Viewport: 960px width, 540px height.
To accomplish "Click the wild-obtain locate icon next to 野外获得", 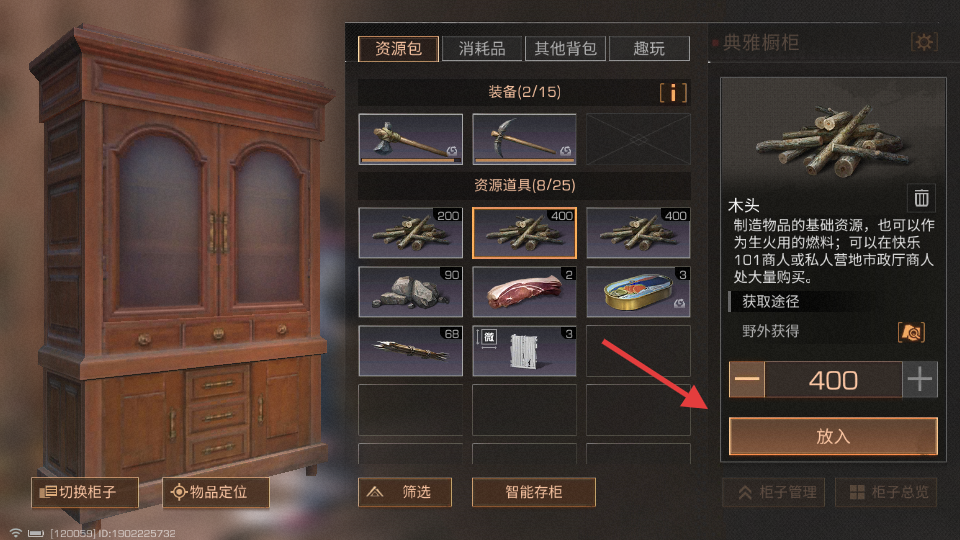I will tap(911, 332).
